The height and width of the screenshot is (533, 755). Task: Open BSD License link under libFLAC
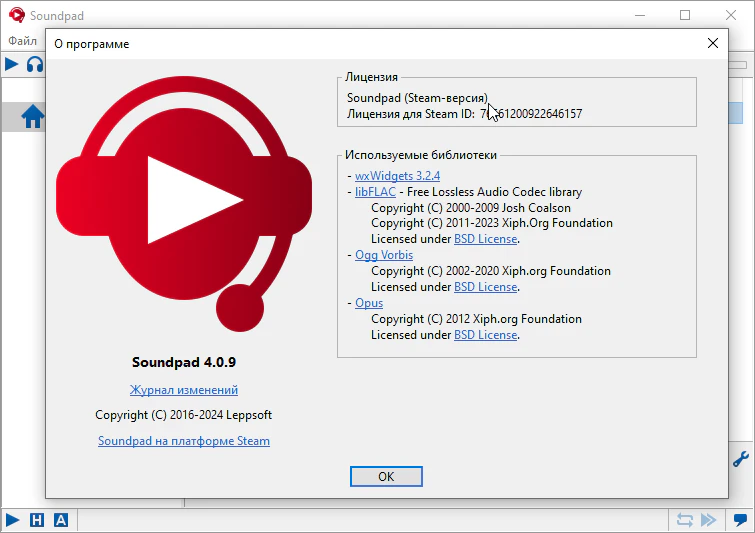(x=485, y=239)
